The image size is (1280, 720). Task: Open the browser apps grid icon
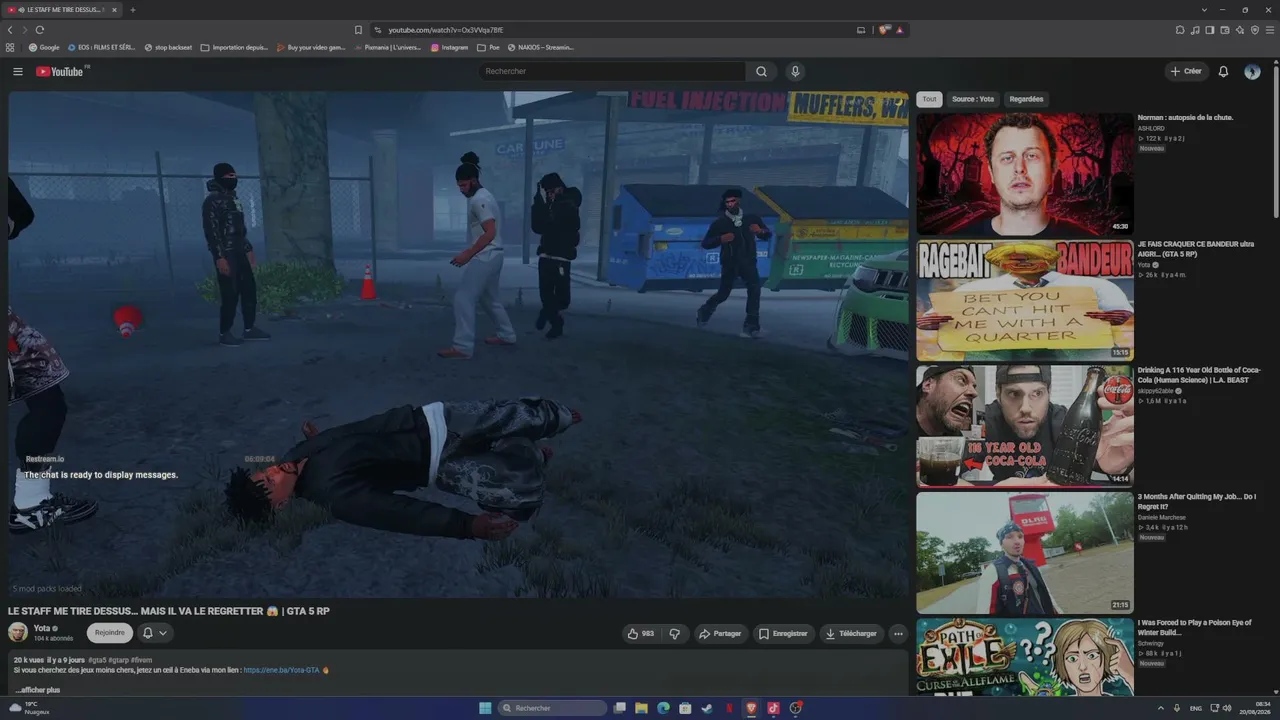click(10, 47)
